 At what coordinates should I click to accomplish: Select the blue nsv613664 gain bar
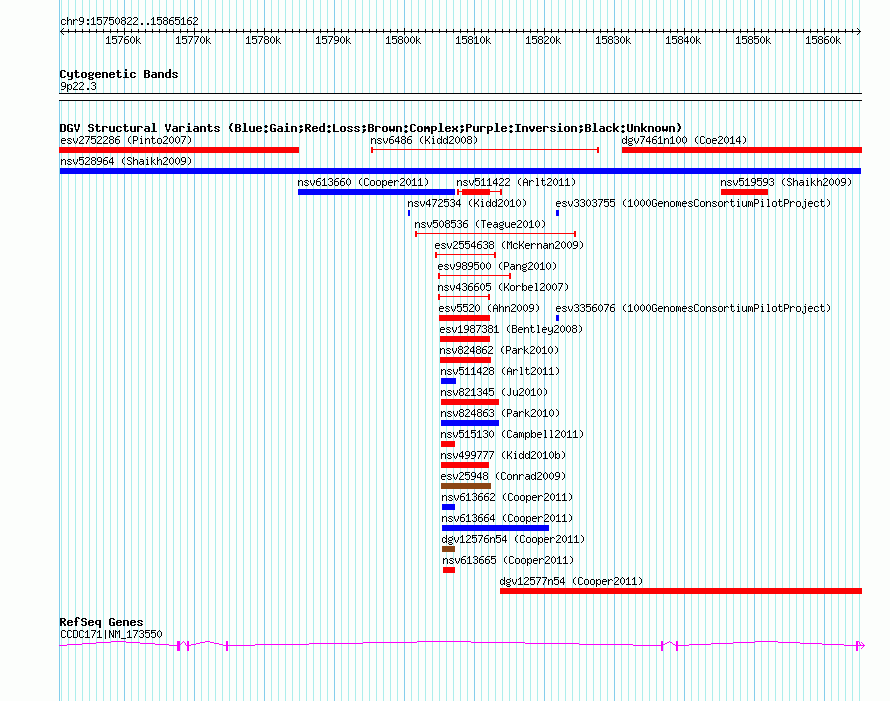[x=496, y=528]
